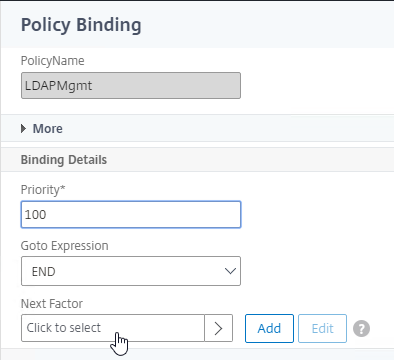Click the disabled LDAPMgmt PolicyName field
Viewport: 394px width, 360px height.
pos(131,85)
